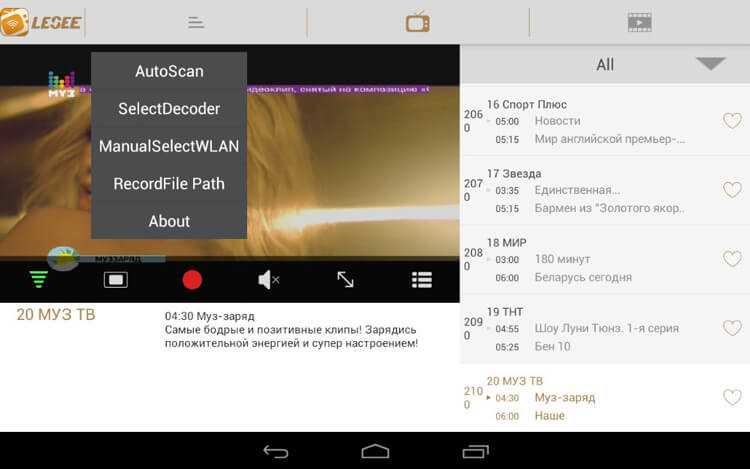The height and width of the screenshot is (469, 750).
Task: Expand video to fullscreen
Action: coord(345,280)
